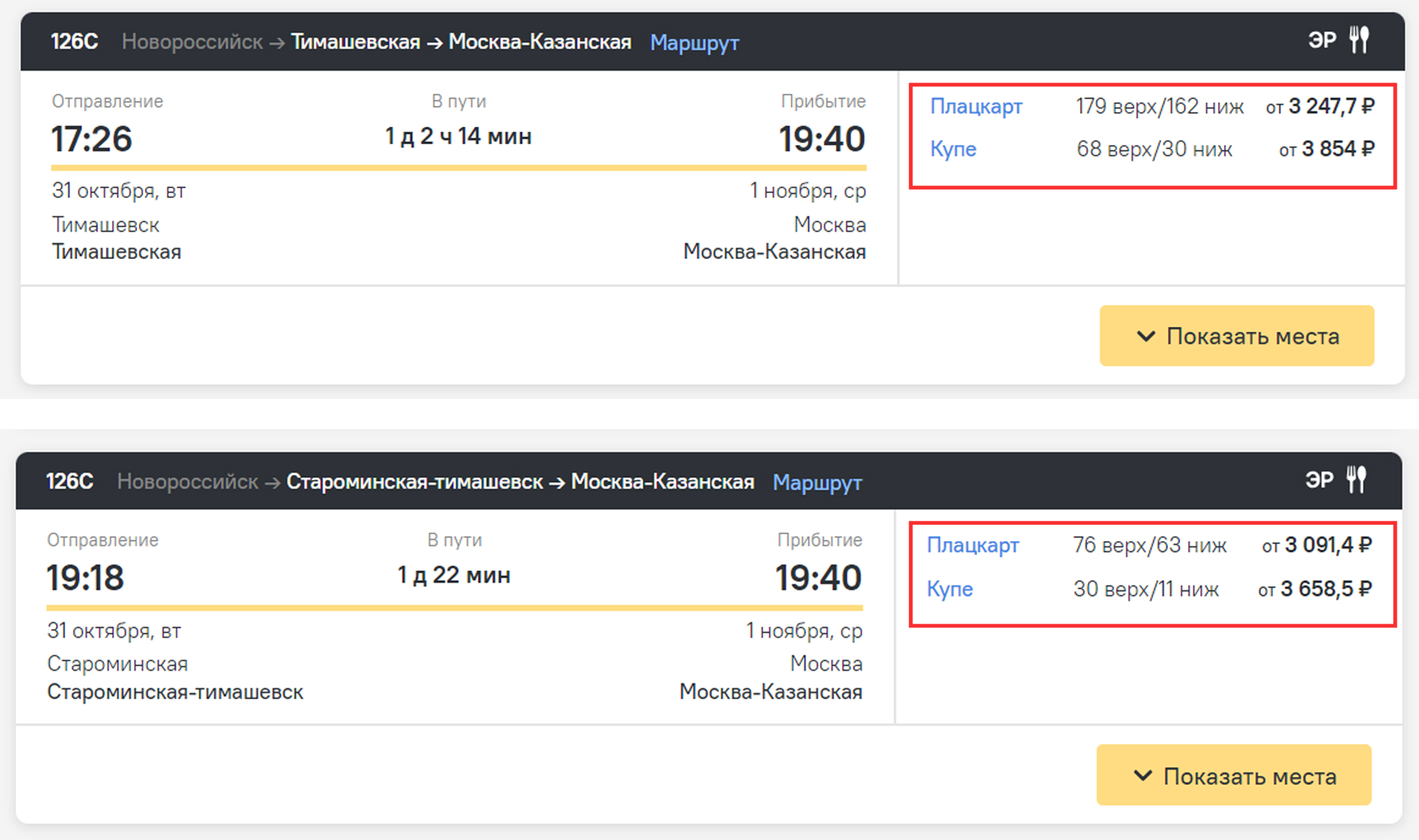The image size is (1419, 840).
Task: Click the ЭР e-ticket badge on the Староминская-тимашевск train
Action: tap(1319, 480)
